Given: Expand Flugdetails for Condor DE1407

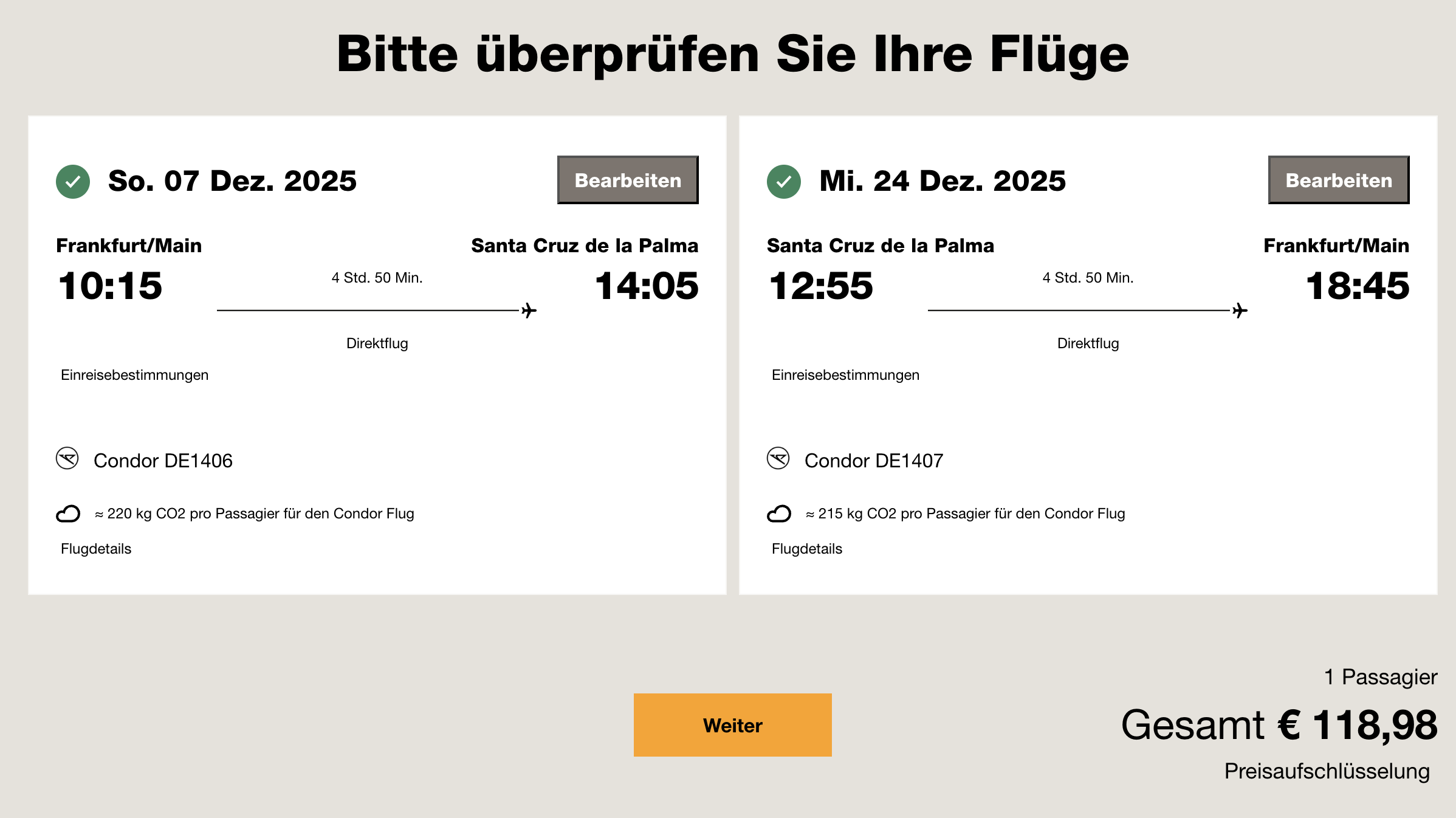Looking at the screenshot, I should pyautogui.click(x=807, y=549).
